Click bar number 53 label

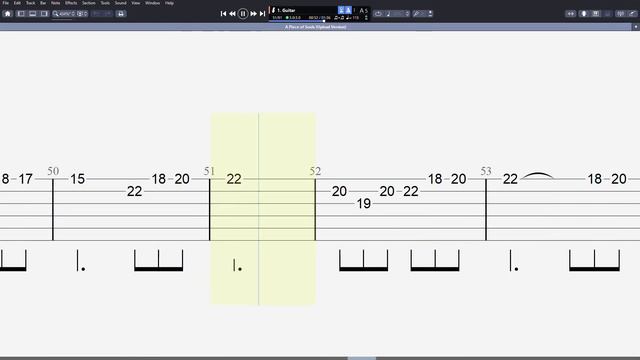pos(486,171)
